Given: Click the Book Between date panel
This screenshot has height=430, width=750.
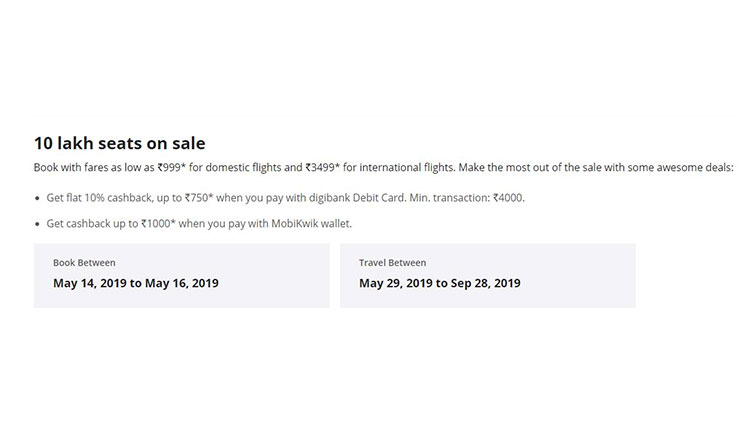Looking at the screenshot, I should click(182, 276).
